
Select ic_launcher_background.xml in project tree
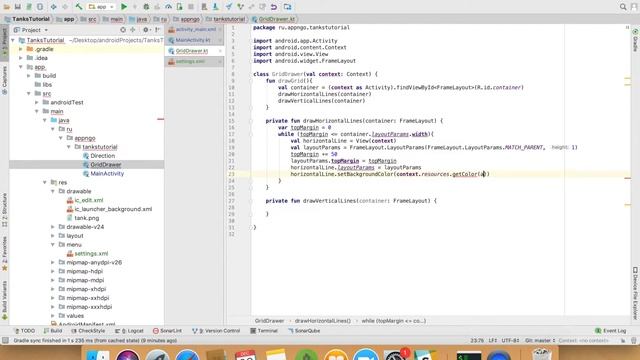point(113,209)
